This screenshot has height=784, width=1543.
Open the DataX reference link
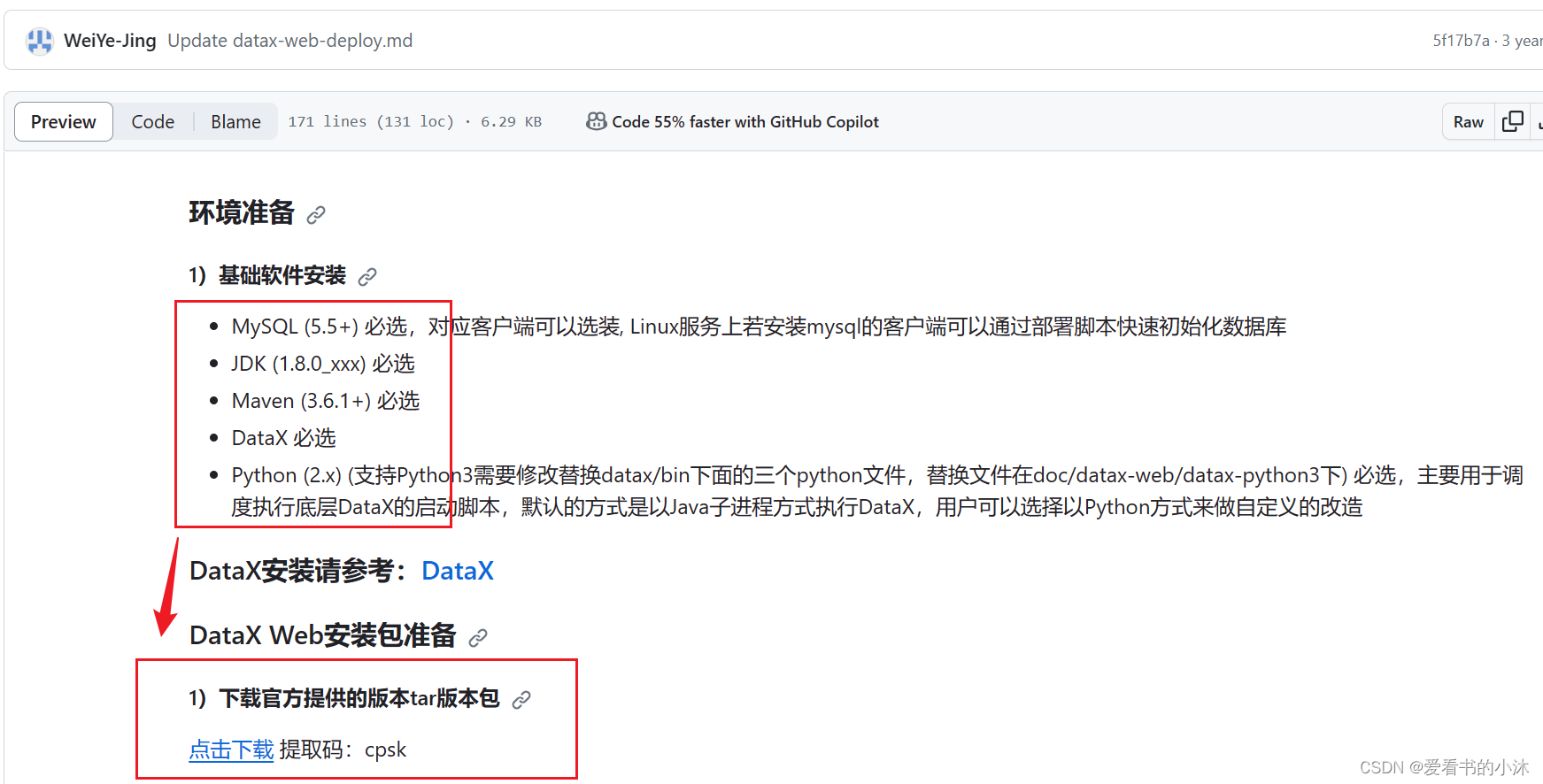click(x=458, y=571)
